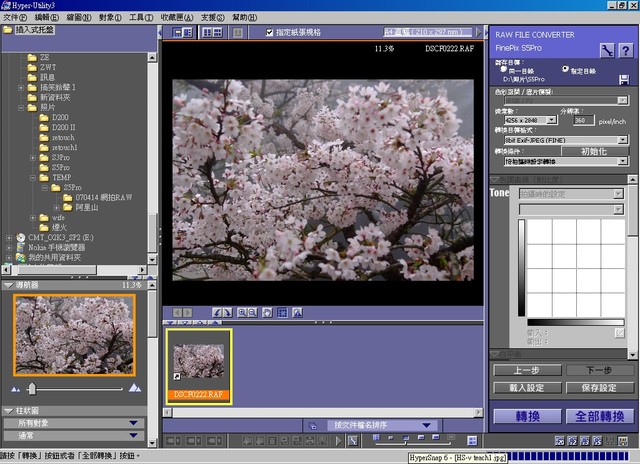The width and height of the screenshot is (640, 464).
Task: Click the zoom in magnifier icon
Action: [x=242, y=313]
